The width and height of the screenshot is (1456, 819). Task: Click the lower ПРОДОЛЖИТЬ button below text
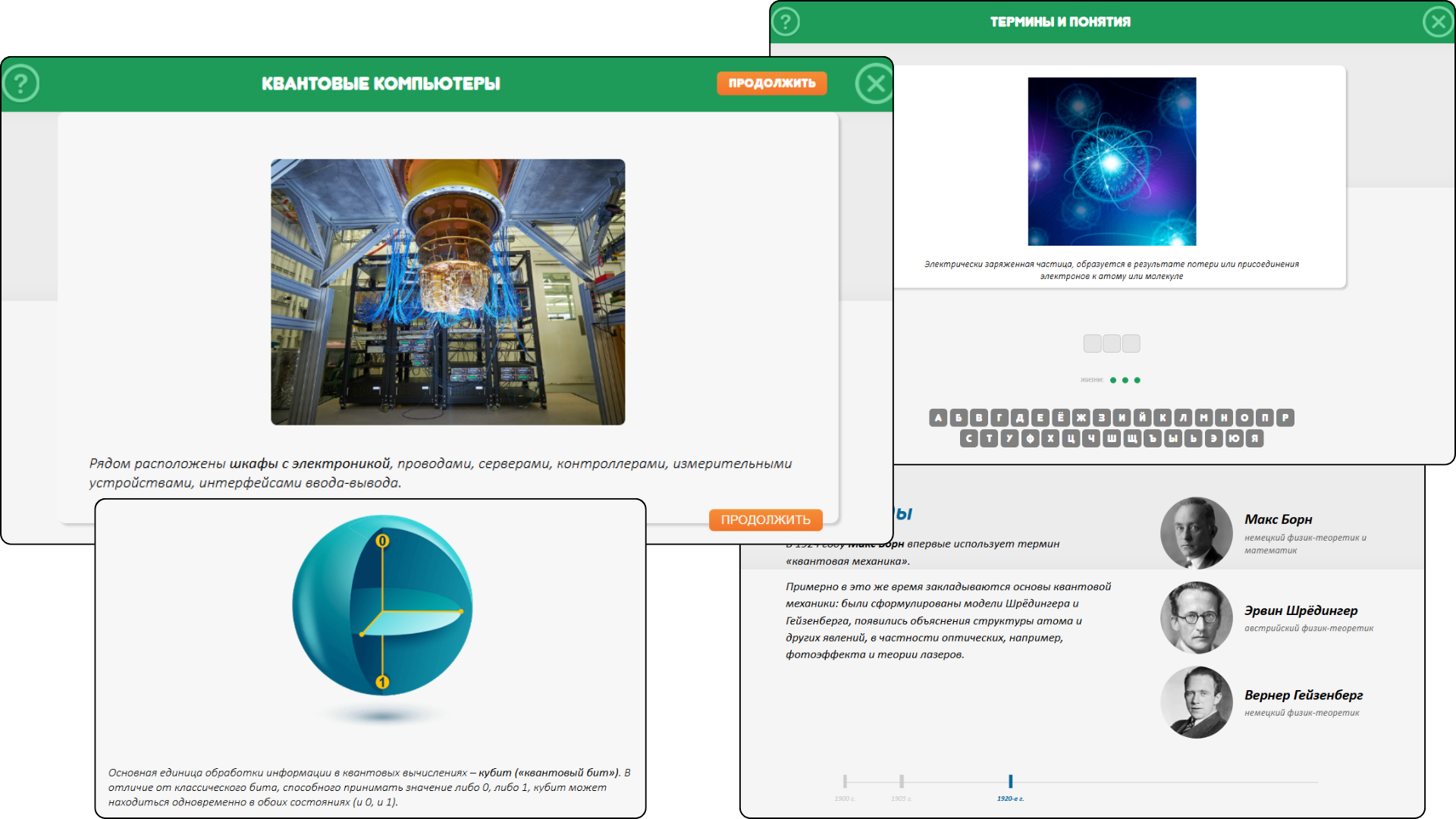tap(765, 519)
